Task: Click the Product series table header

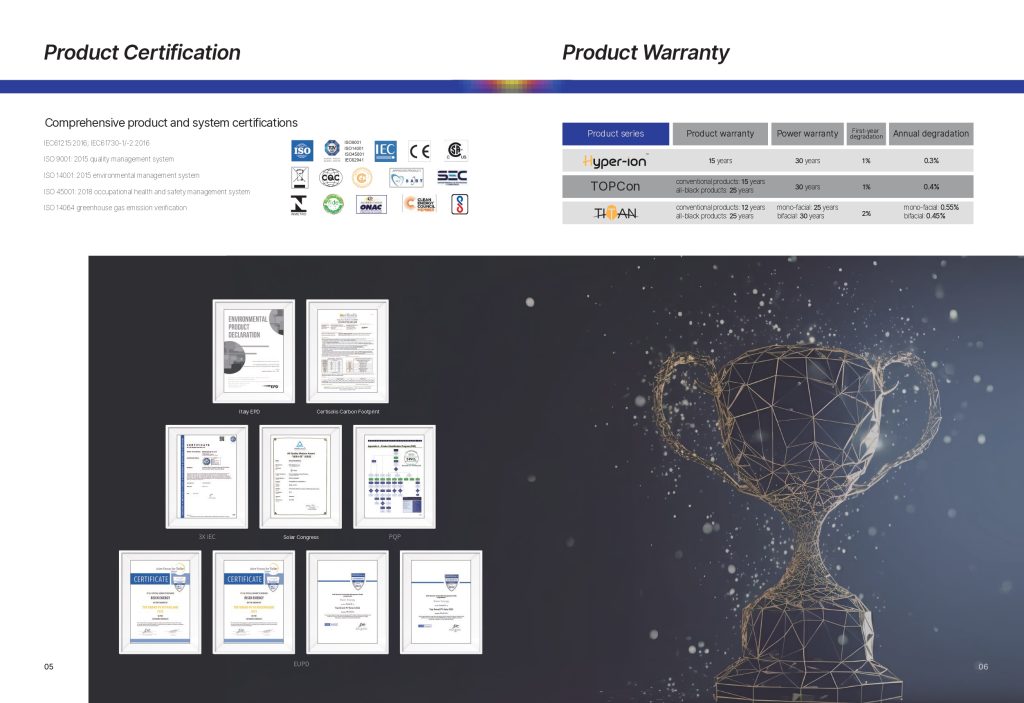Action: coord(615,133)
